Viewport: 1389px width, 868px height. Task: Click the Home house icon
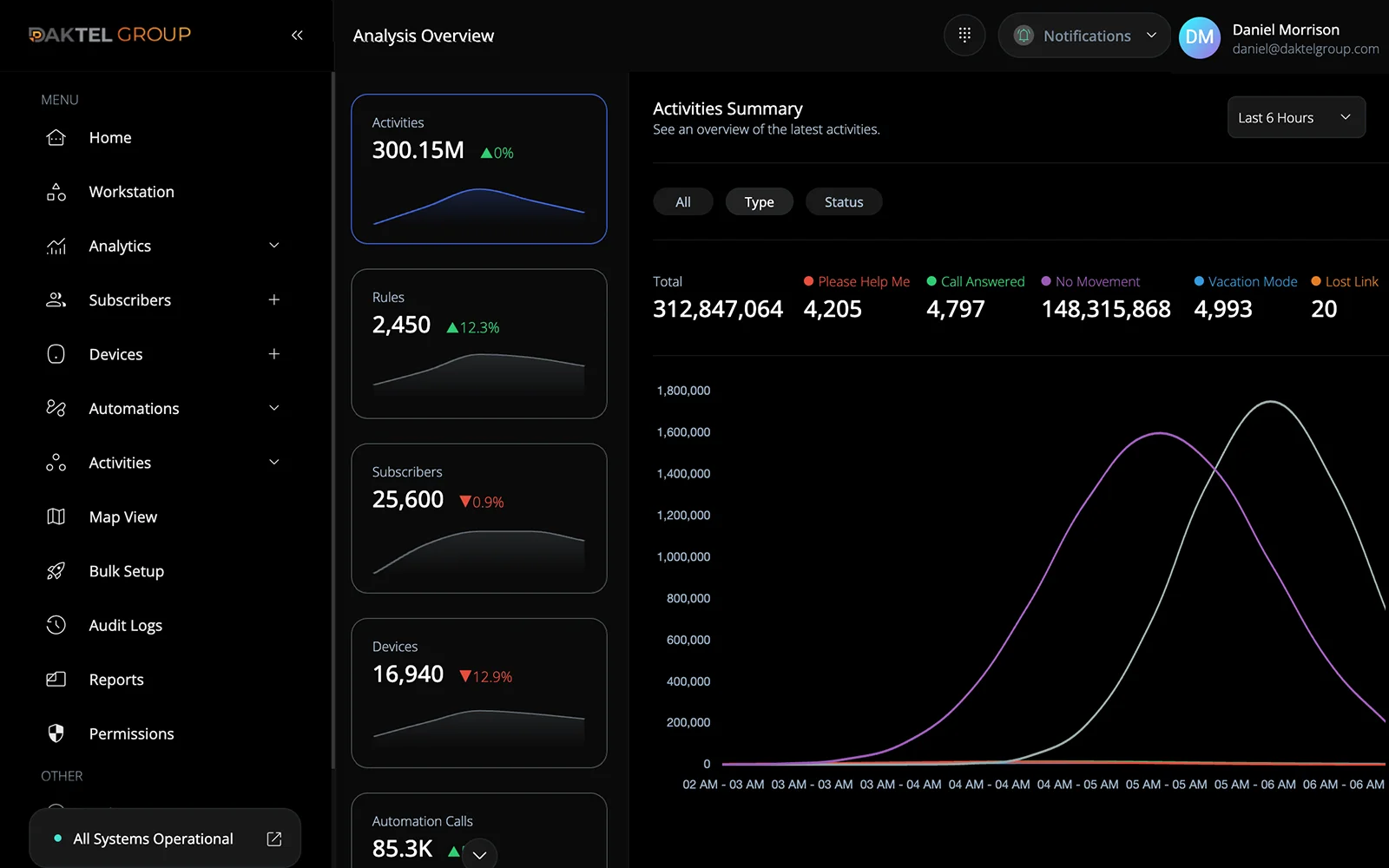(56, 137)
